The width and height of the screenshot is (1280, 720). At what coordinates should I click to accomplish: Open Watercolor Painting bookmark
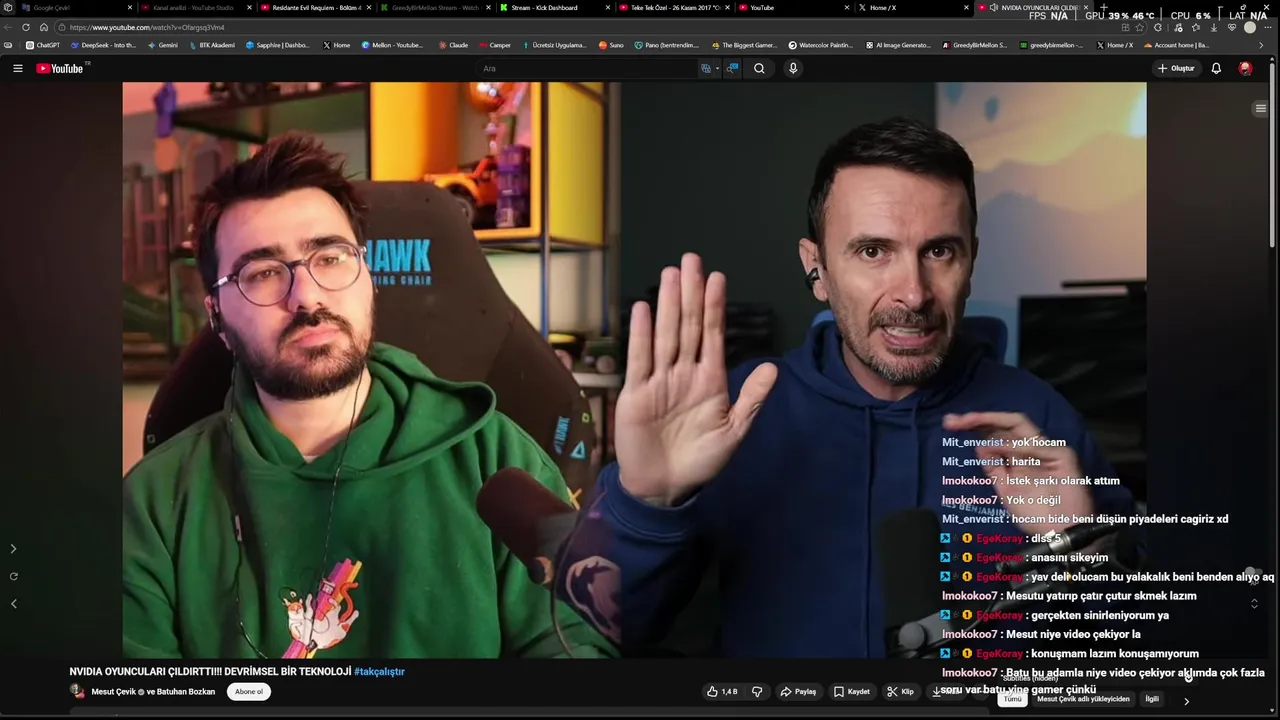point(820,45)
